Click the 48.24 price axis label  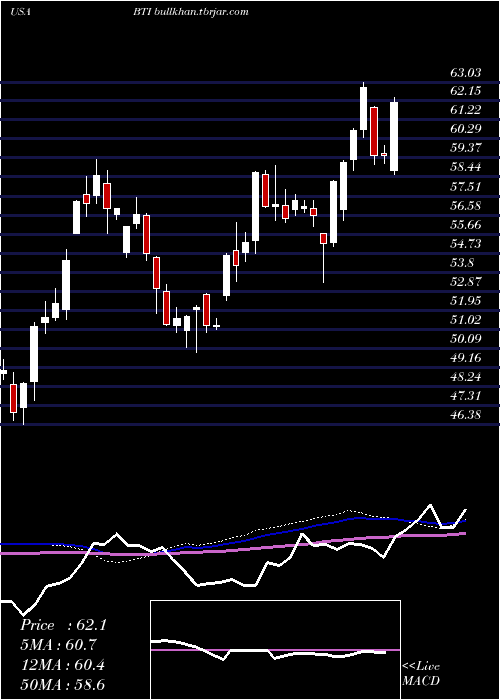tap(465, 377)
